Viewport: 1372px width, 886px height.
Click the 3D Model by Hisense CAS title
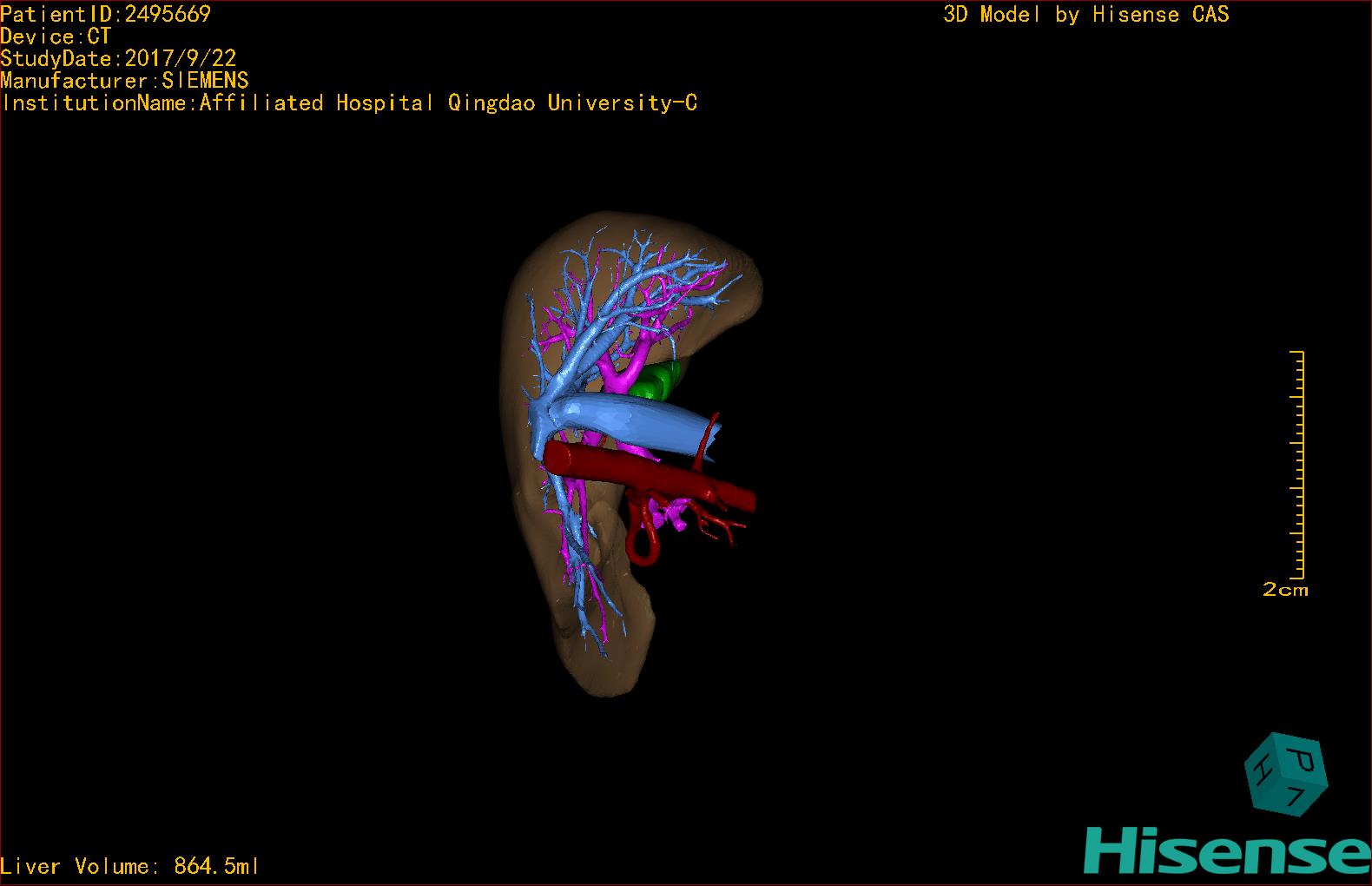tap(1085, 14)
